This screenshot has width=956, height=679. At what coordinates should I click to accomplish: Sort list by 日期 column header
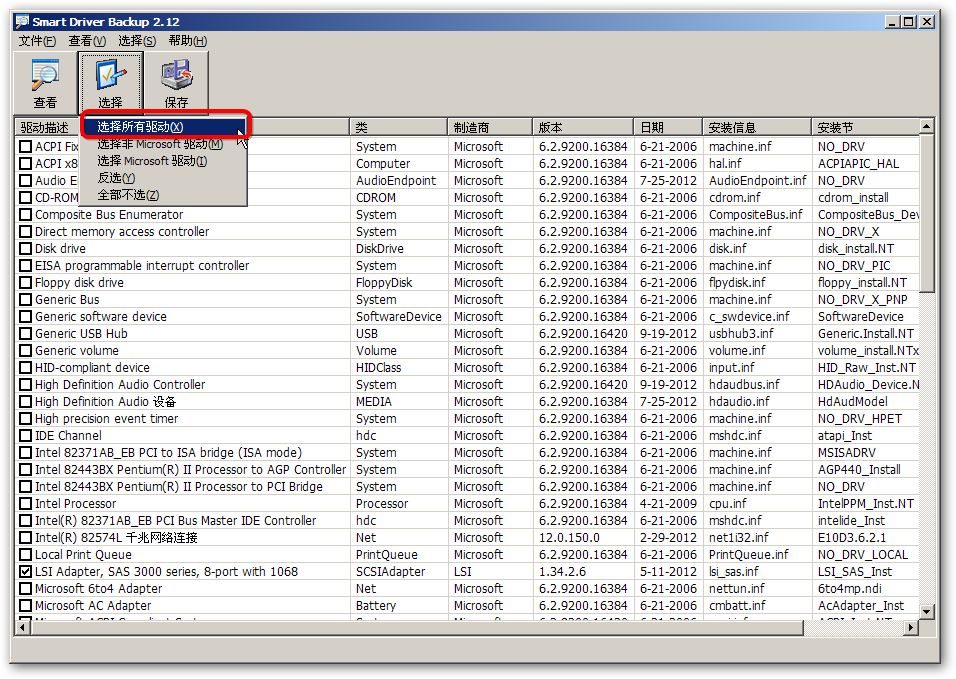[667, 127]
